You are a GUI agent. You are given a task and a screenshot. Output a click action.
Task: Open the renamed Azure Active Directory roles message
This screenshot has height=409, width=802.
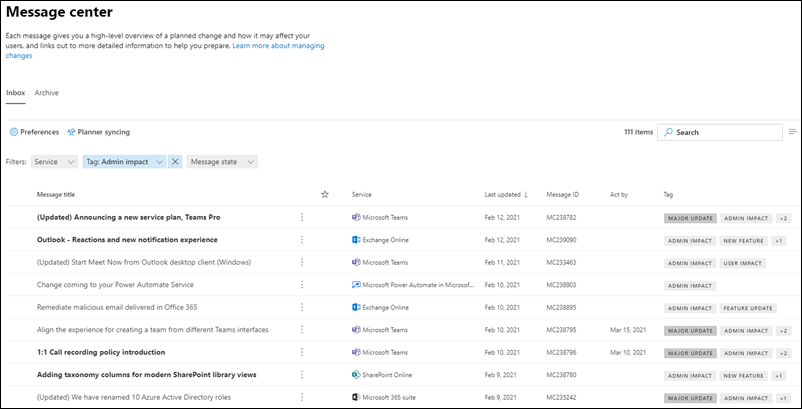point(133,397)
